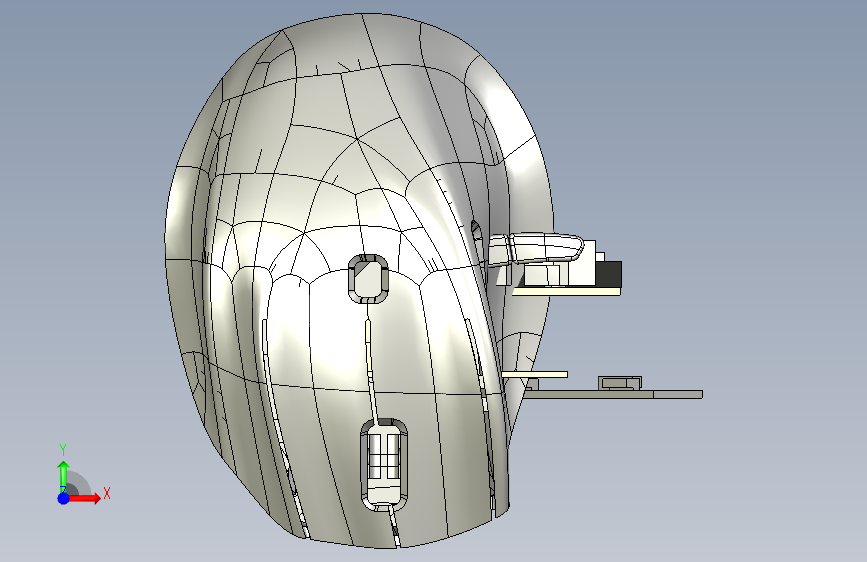Click the green "Y" axis label
The width and height of the screenshot is (867, 562).
63,450
